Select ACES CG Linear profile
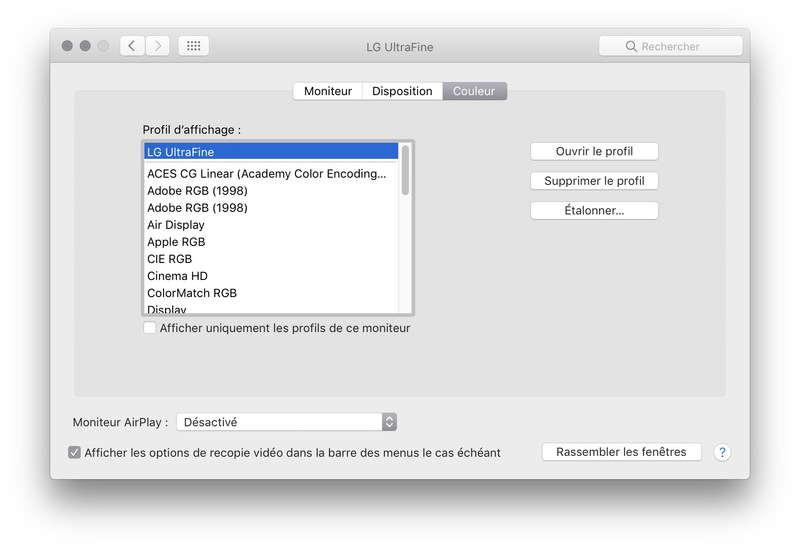The width and height of the screenshot is (800, 551). click(271, 173)
